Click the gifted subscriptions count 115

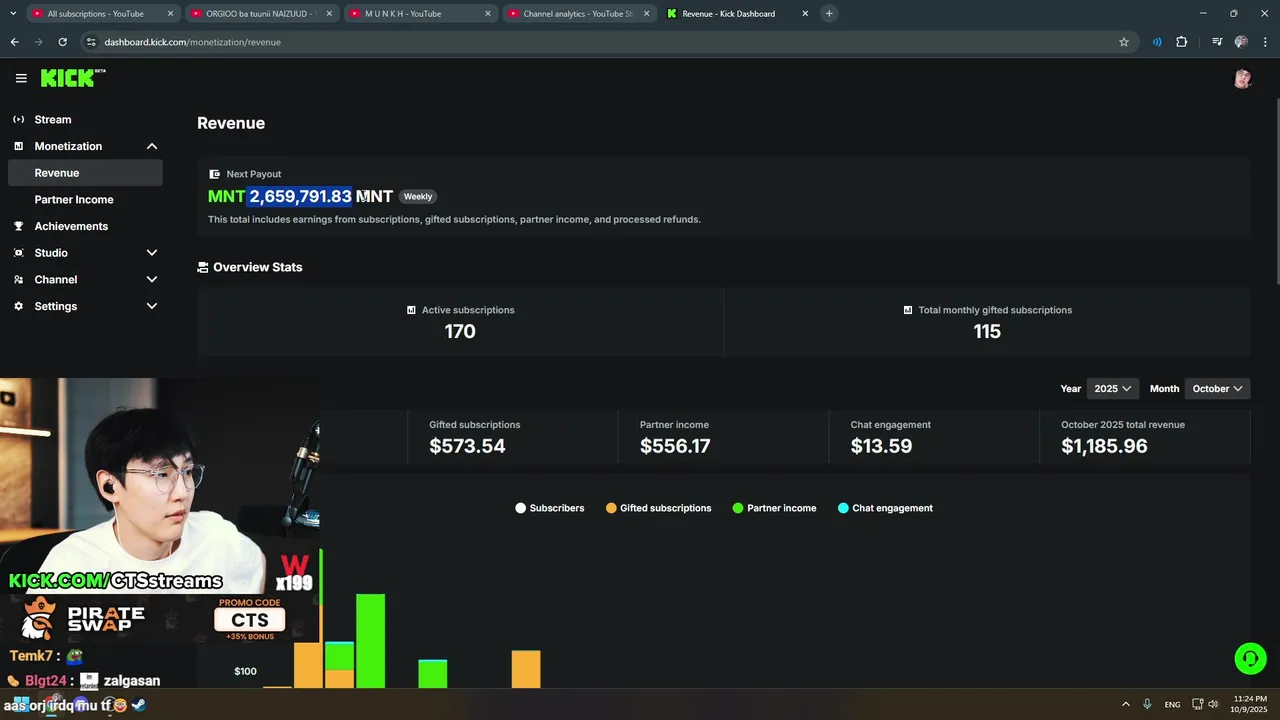click(x=987, y=331)
